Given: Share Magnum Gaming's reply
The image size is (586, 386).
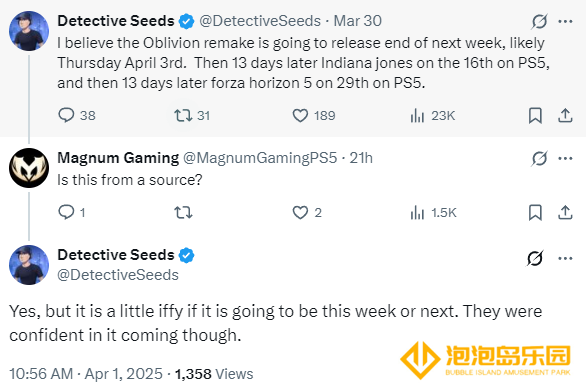Looking at the screenshot, I should point(565,212).
